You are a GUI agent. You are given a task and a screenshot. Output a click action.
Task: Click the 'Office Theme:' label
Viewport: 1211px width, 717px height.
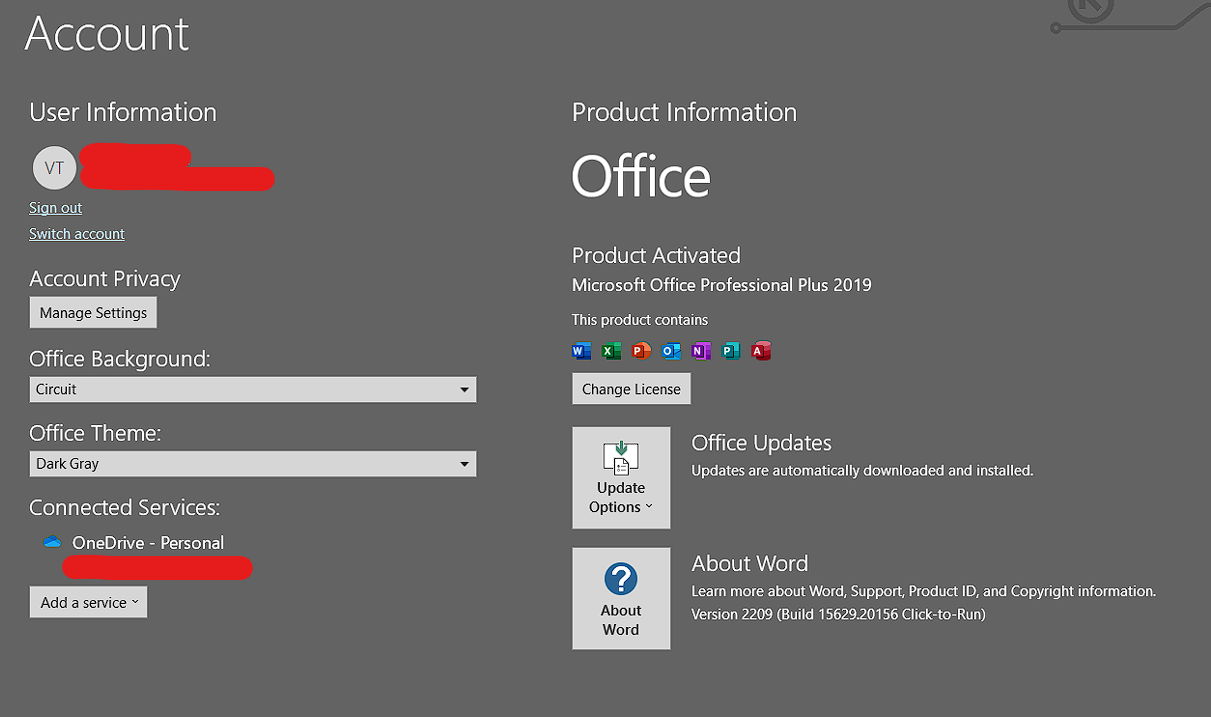(x=95, y=433)
